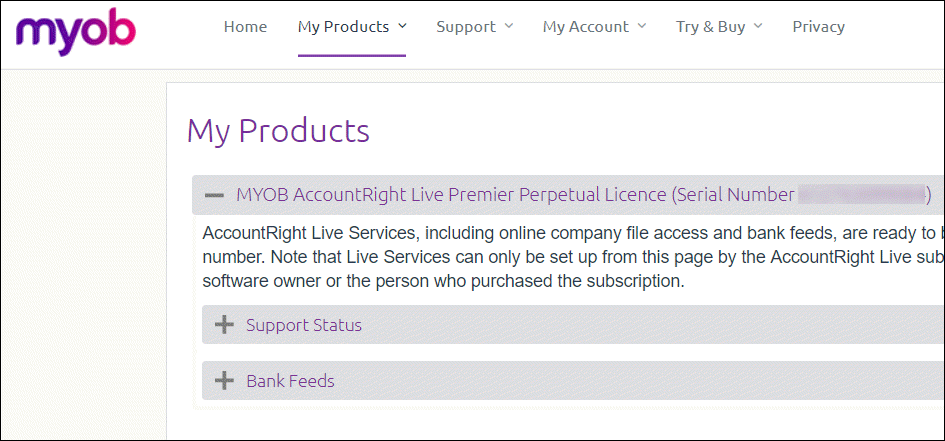Select the My Account menu label

(586, 27)
